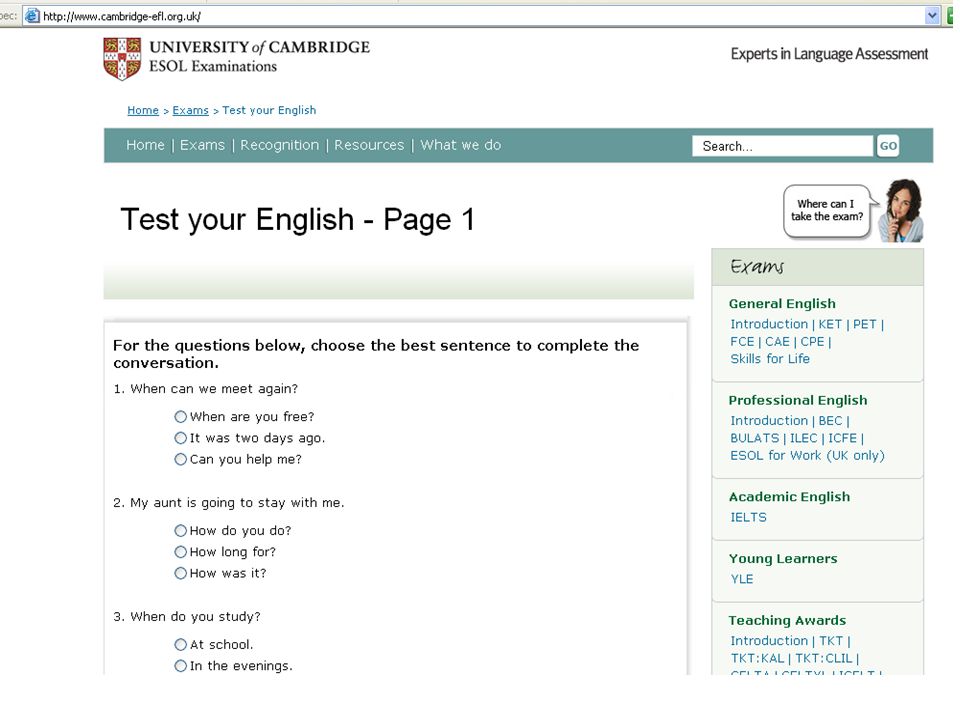Open the address bar dropdown arrow

click(x=932, y=16)
